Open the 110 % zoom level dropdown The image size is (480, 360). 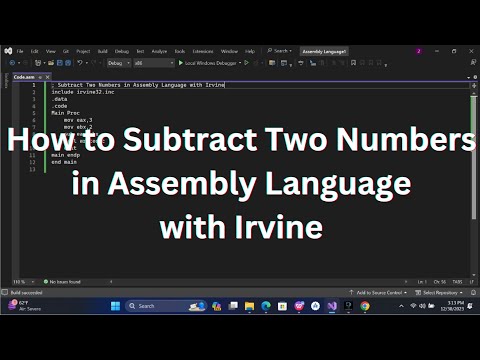(x=24, y=282)
